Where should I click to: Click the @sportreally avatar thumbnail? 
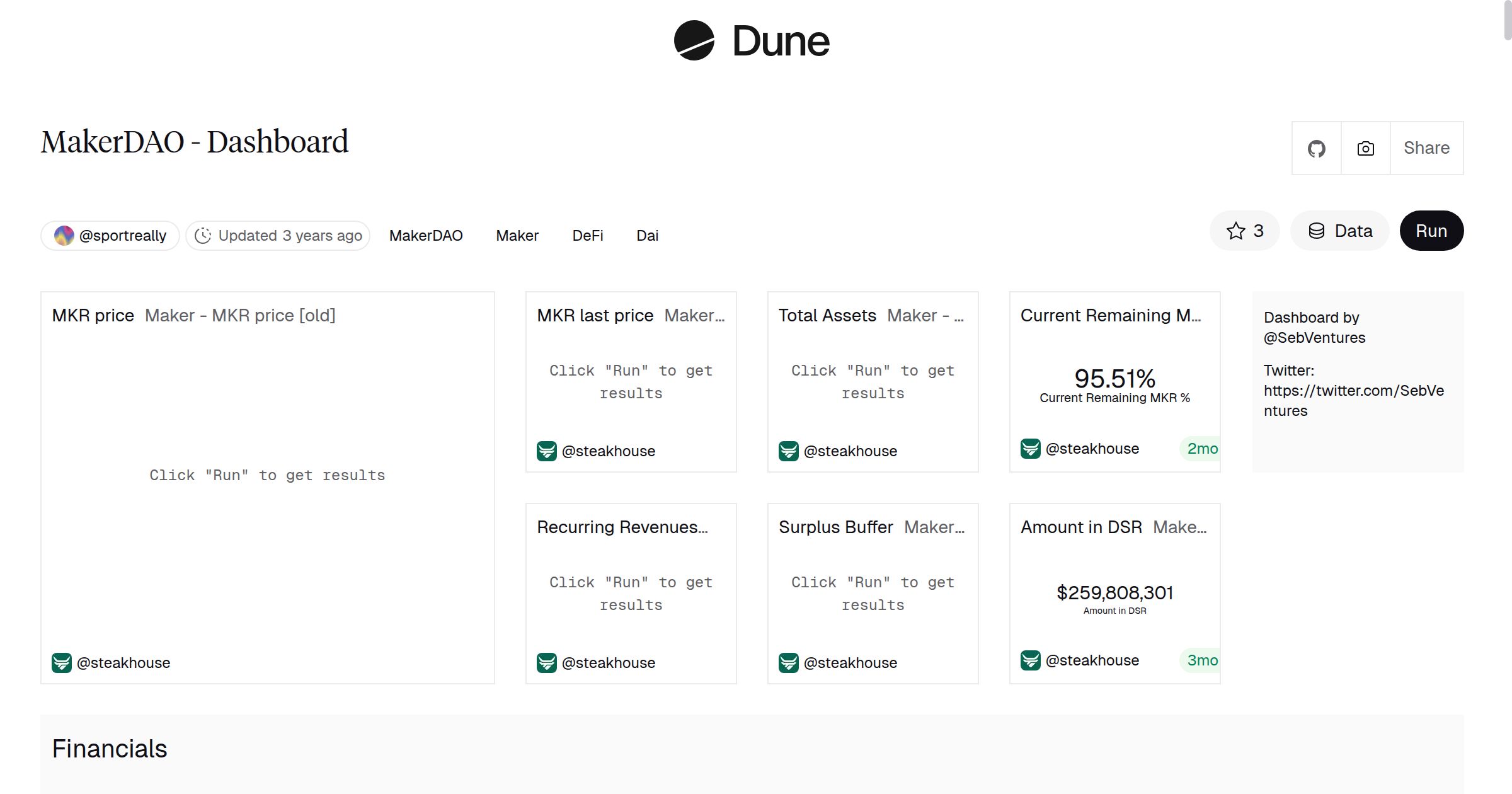click(x=65, y=235)
